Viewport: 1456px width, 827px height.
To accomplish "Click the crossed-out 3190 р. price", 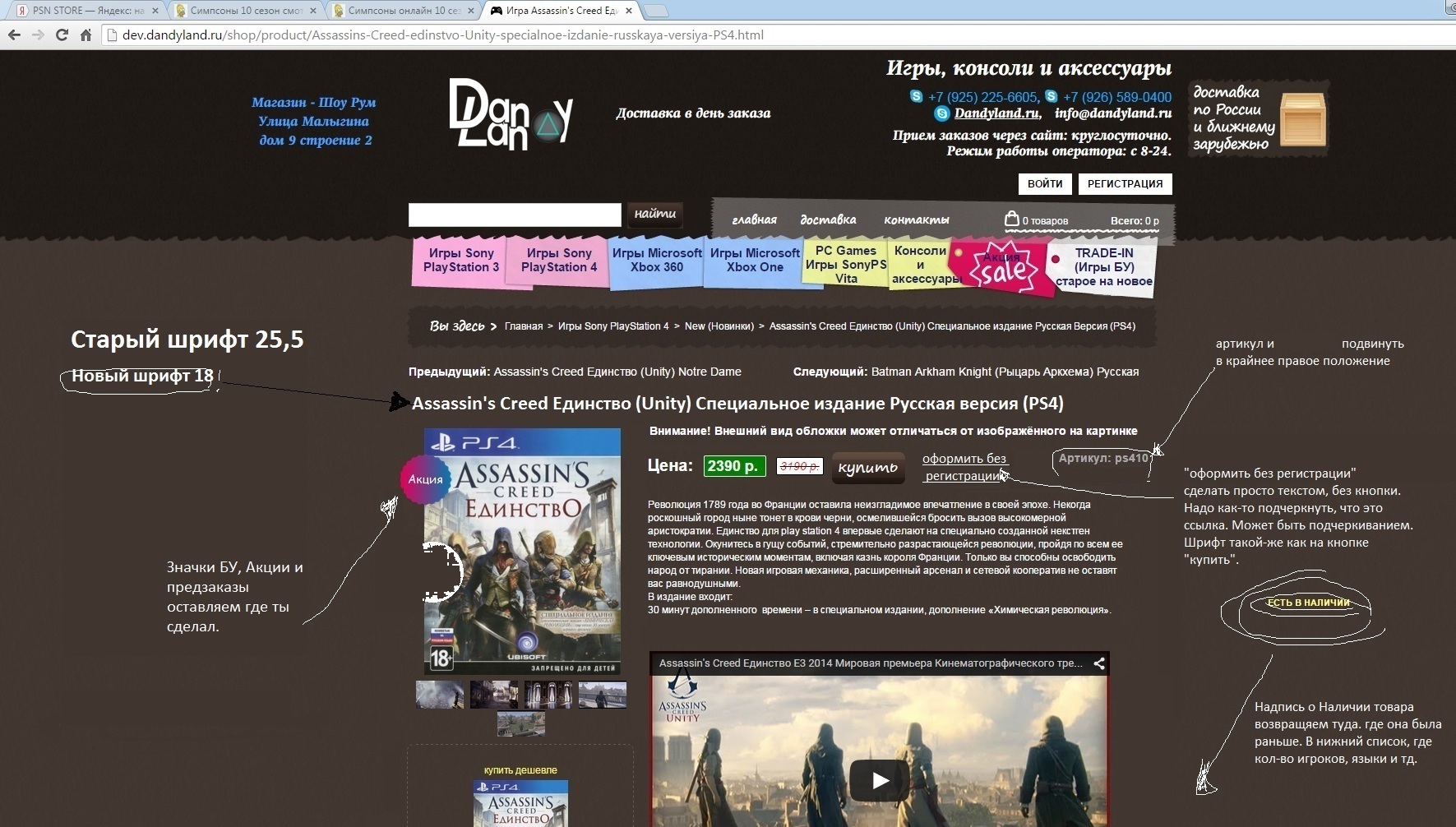I will click(x=800, y=466).
